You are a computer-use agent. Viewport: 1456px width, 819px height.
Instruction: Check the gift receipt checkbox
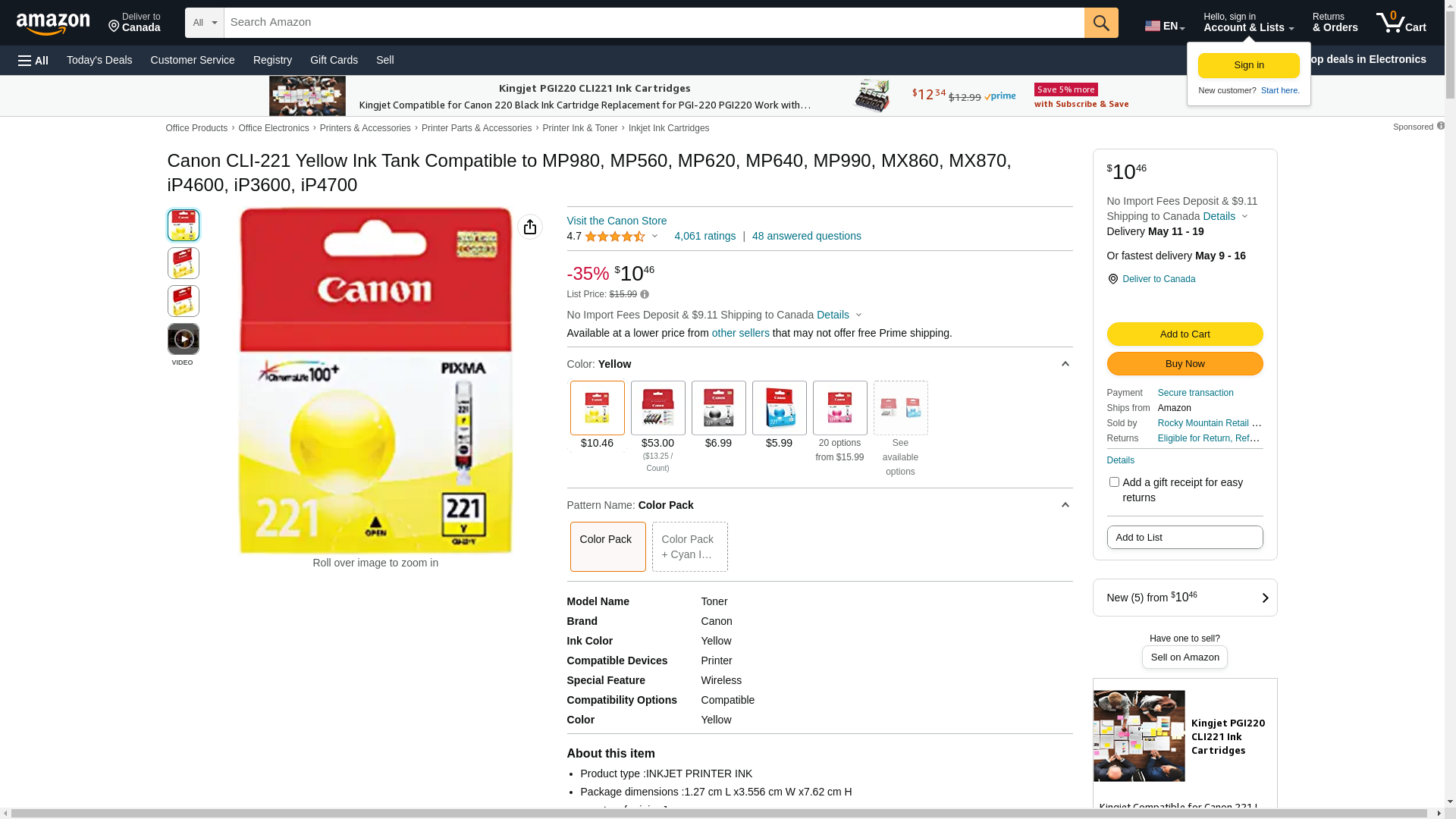1114,482
